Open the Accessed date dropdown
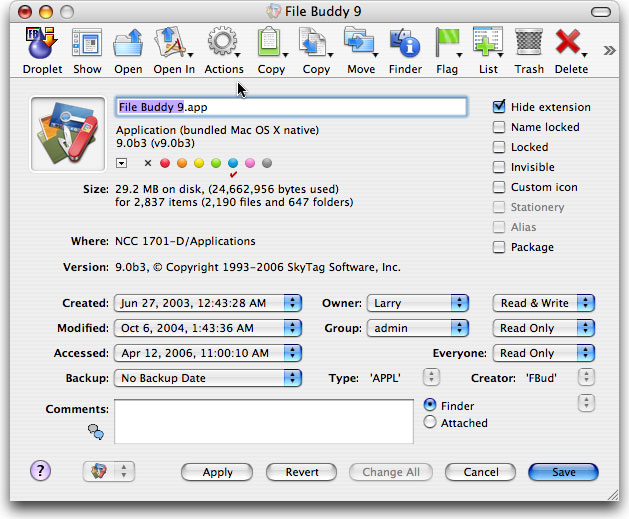This screenshot has width=629, height=519. tap(207, 353)
